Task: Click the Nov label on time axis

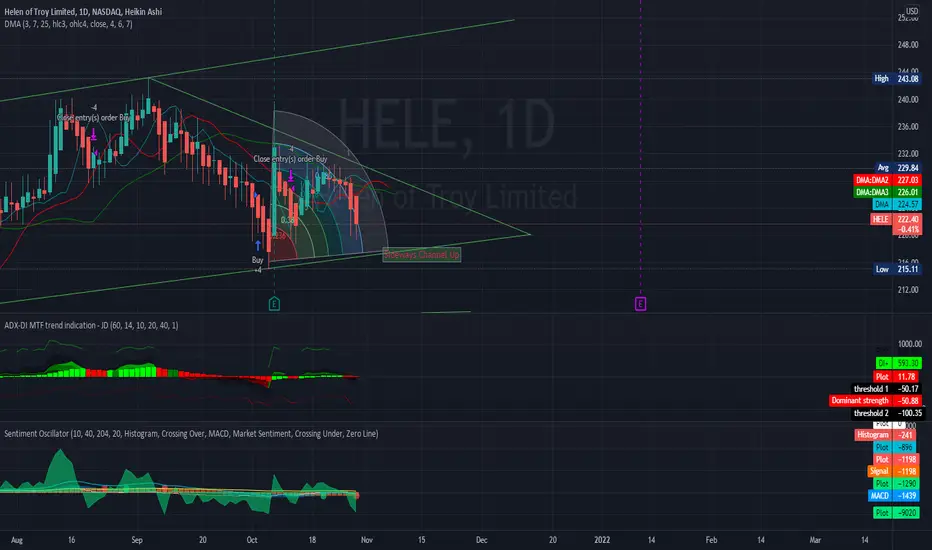Action: (367, 540)
